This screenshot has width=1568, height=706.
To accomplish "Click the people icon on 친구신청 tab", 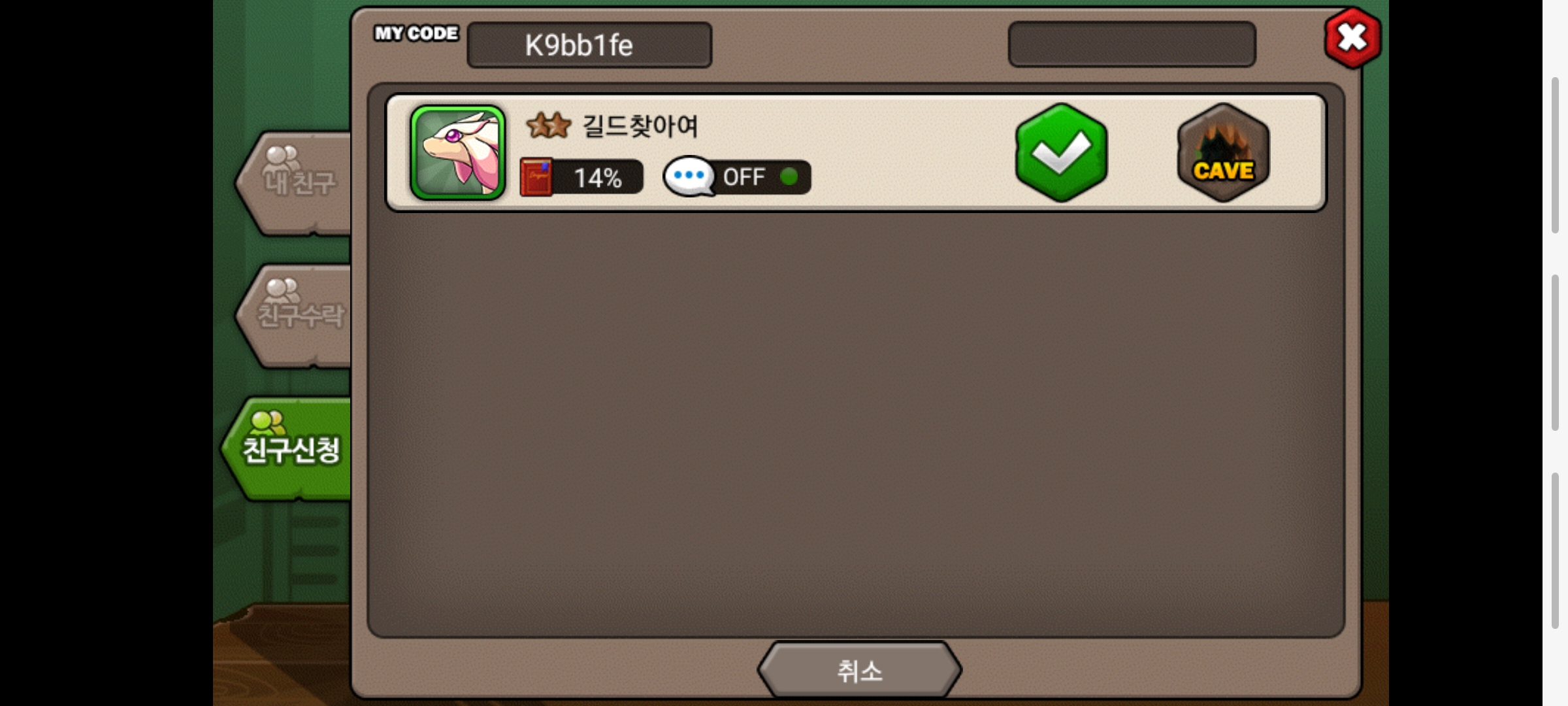I will [x=267, y=423].
